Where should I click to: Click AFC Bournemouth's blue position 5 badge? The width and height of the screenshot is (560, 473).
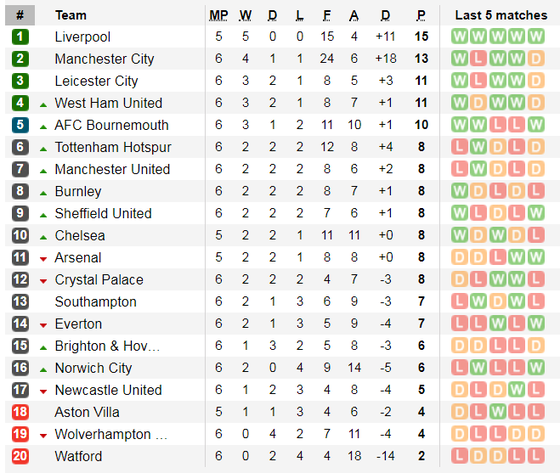point(20,125)
